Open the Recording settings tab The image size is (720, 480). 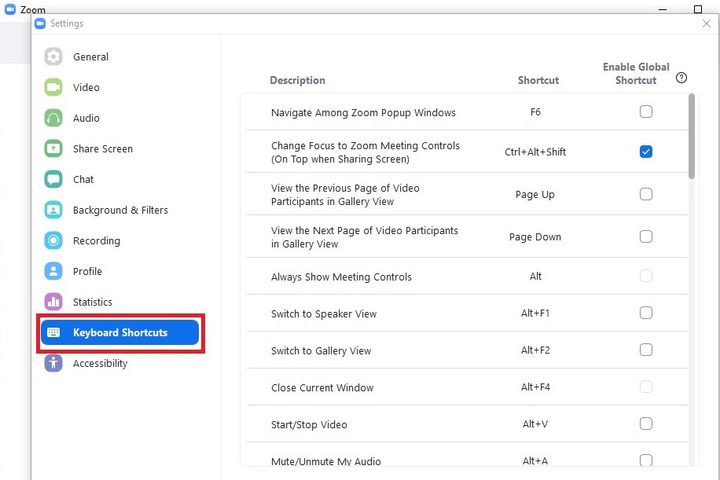point(120,240)
